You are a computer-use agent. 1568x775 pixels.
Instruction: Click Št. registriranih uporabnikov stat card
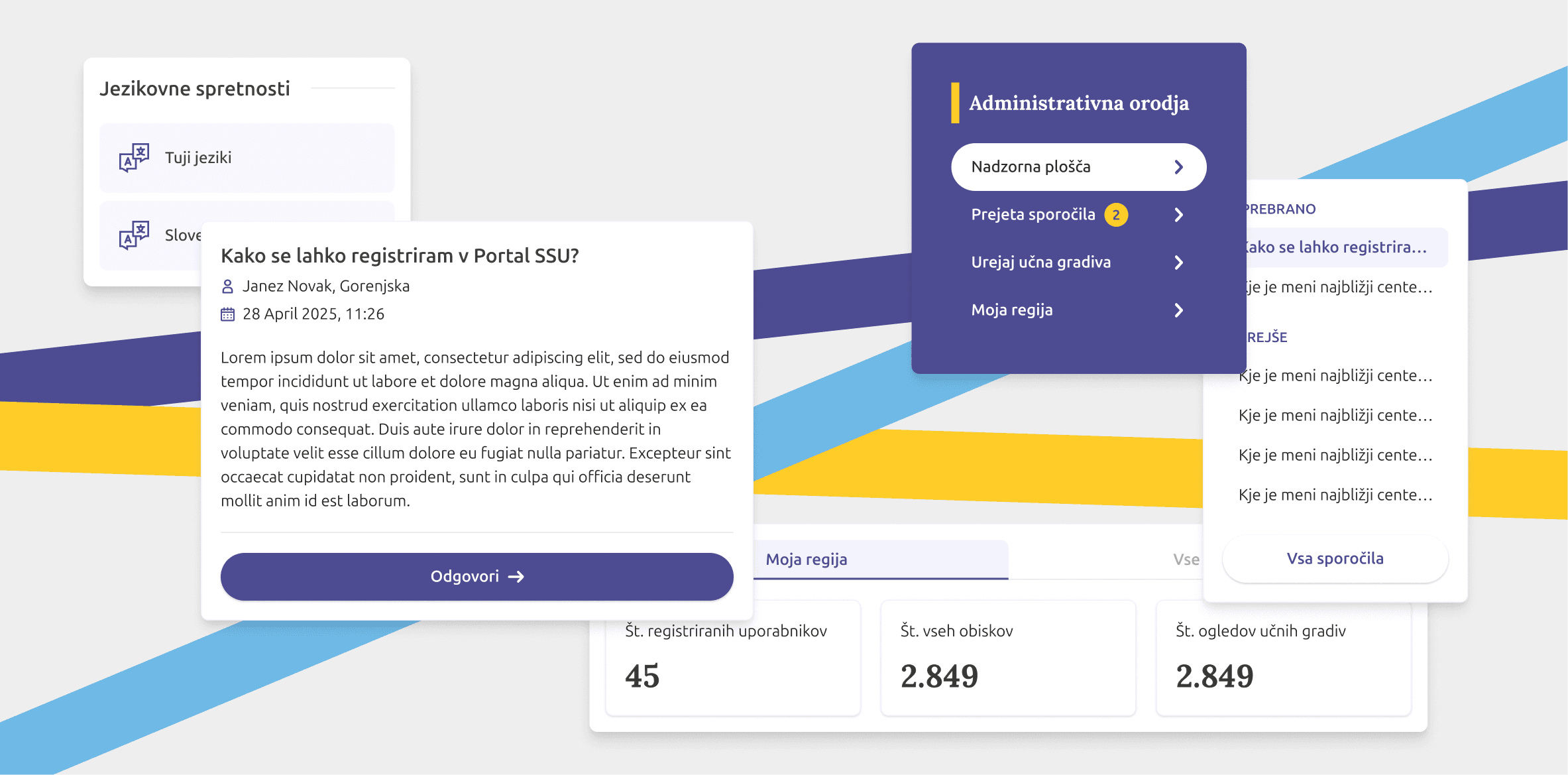click(732, 658)
